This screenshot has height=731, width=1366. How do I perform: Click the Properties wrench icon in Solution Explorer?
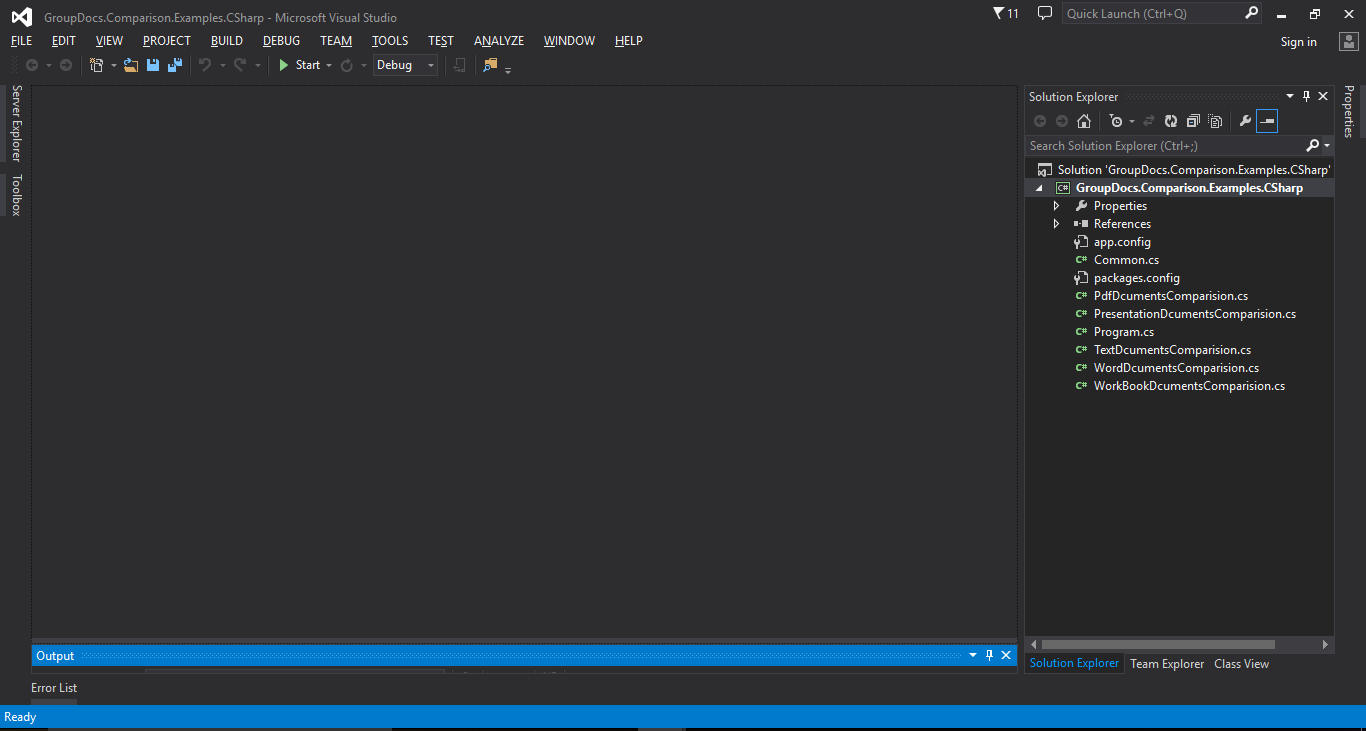click(x=1245, y=121)
